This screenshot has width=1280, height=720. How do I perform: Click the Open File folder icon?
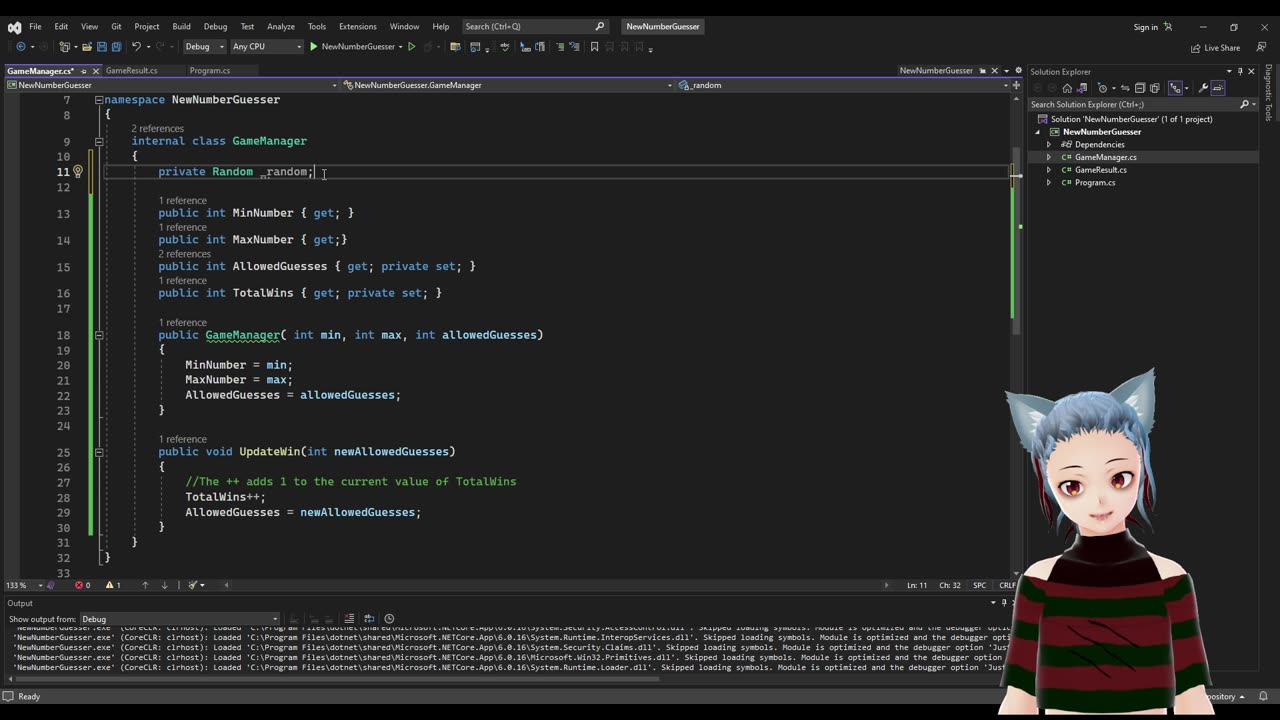(x=87, y=46)
